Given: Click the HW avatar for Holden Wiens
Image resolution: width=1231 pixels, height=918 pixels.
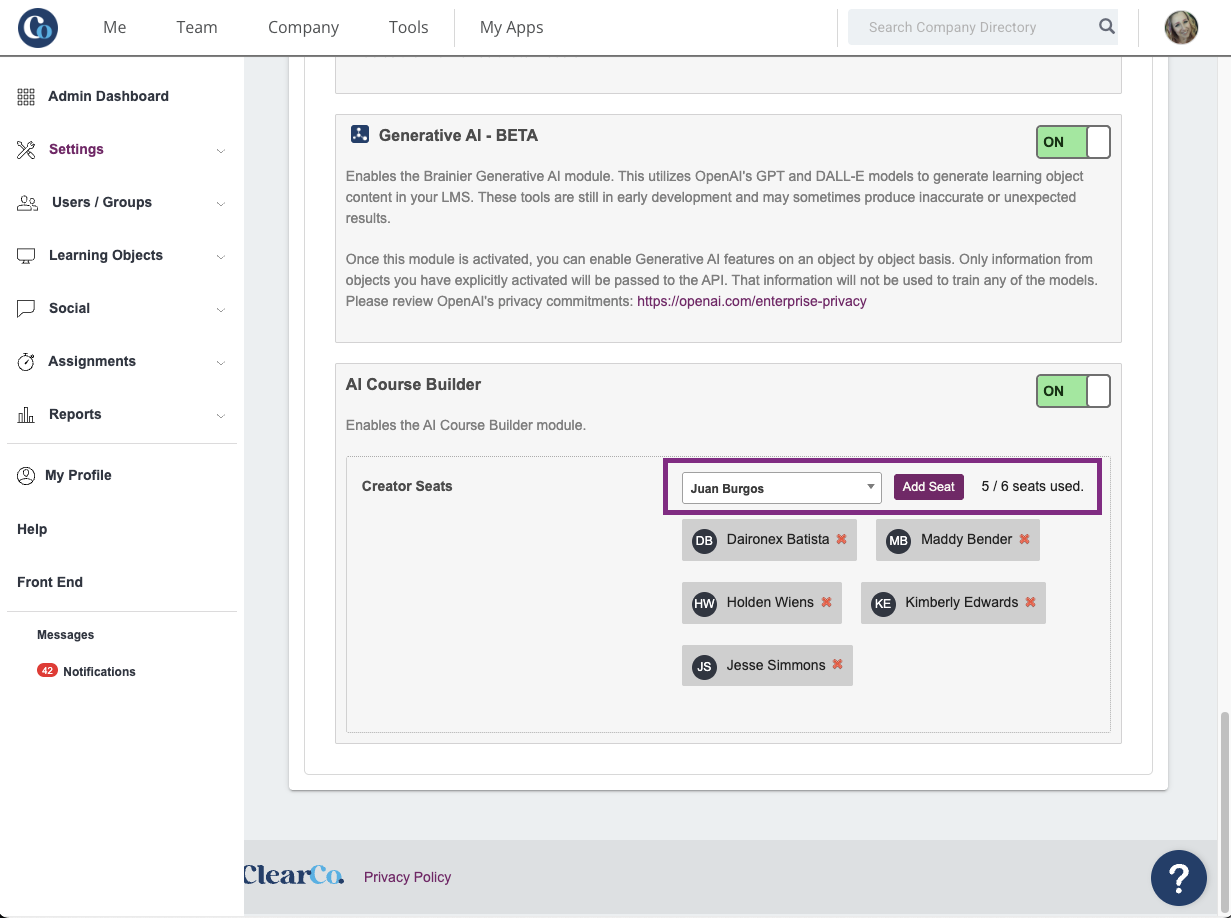Looking at the screenshot, I should 704,604.
